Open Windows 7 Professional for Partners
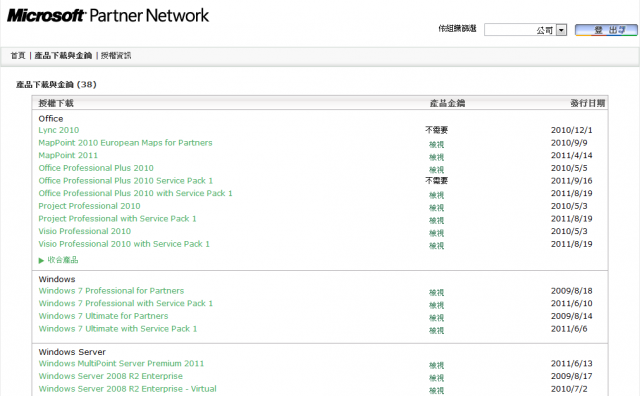 [x=111, y=291]
